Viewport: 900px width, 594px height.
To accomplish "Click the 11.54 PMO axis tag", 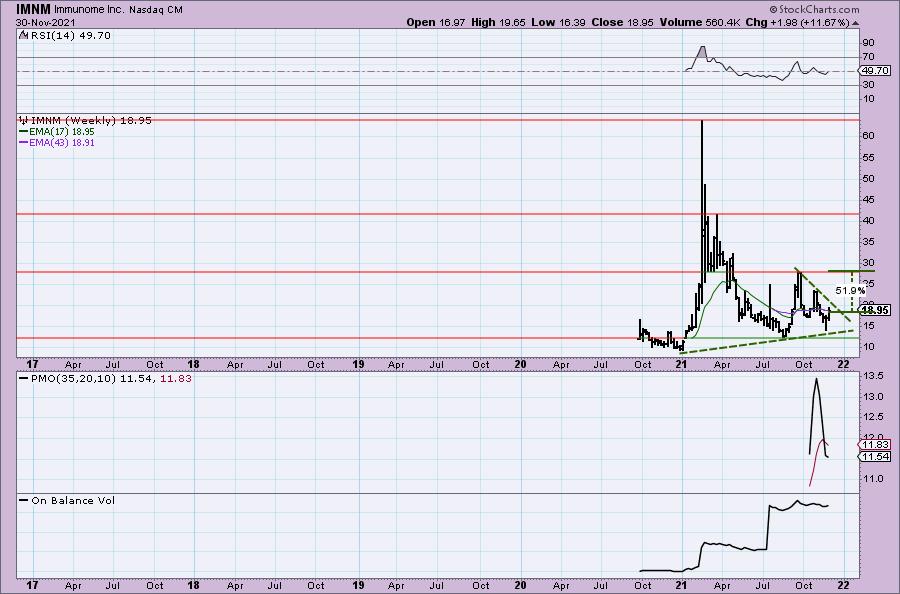I will [875, 457].
